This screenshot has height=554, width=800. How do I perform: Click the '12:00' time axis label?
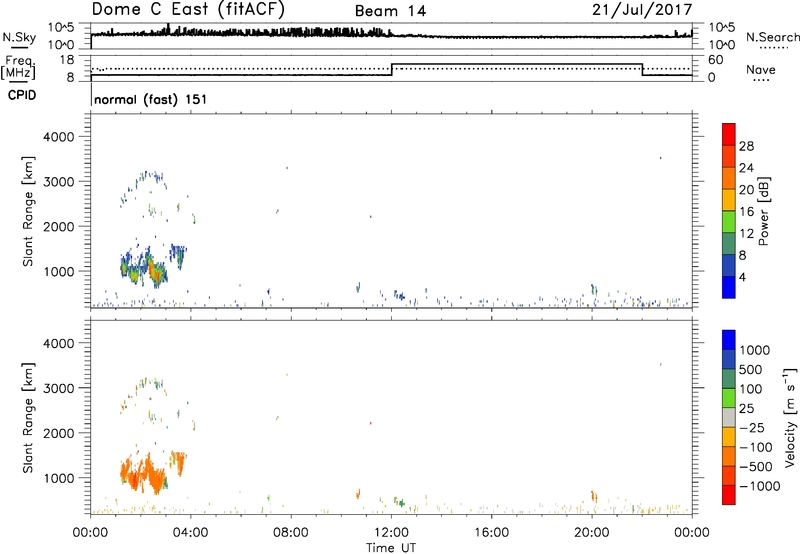391,533
